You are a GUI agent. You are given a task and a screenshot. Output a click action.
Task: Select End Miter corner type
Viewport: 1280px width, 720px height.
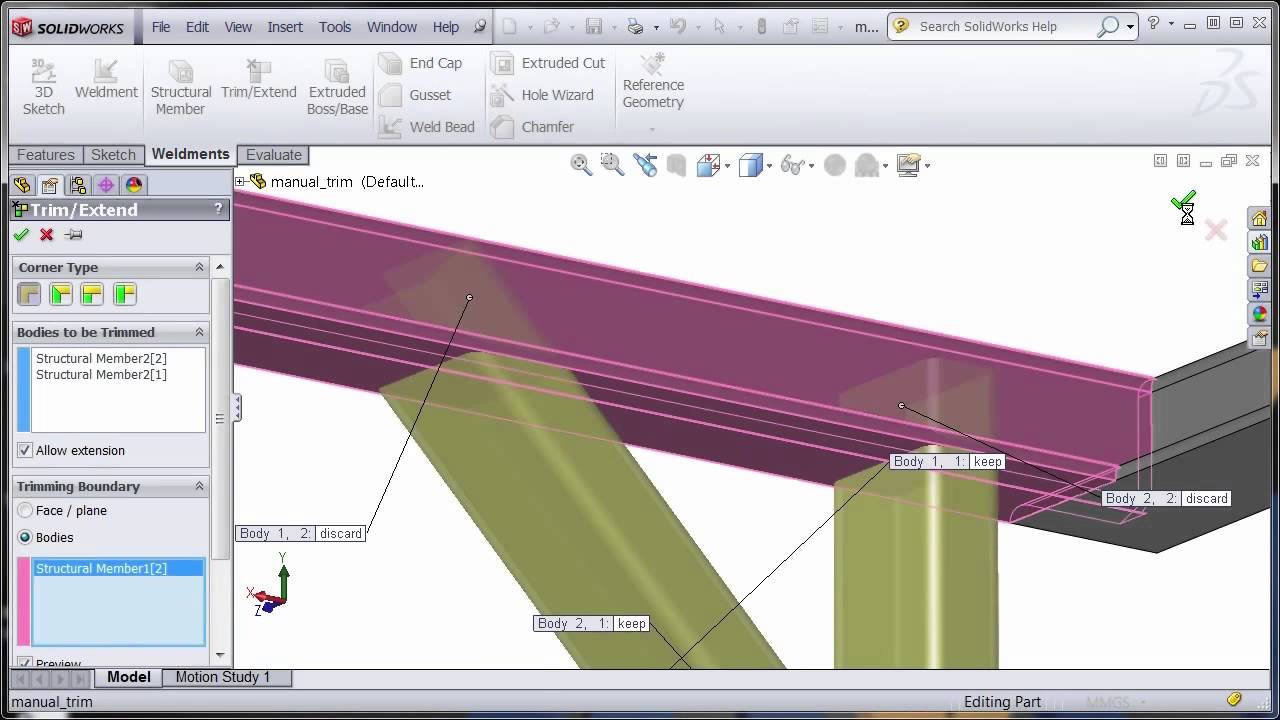coord(61,295)
